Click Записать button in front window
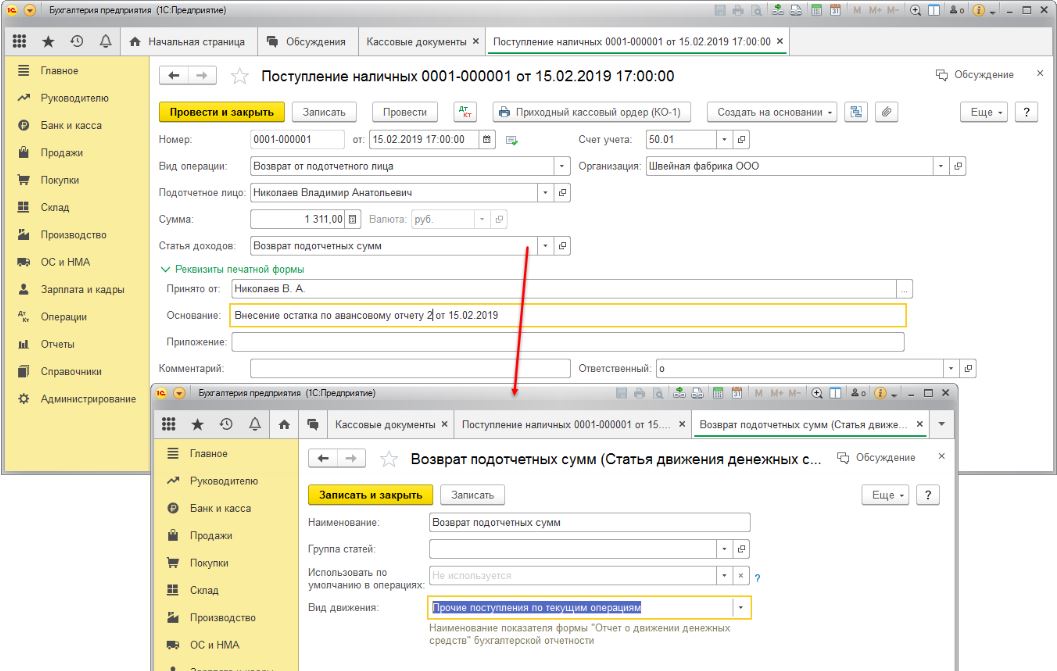Viewport: 1057px width, 671px height. point(472,495)
